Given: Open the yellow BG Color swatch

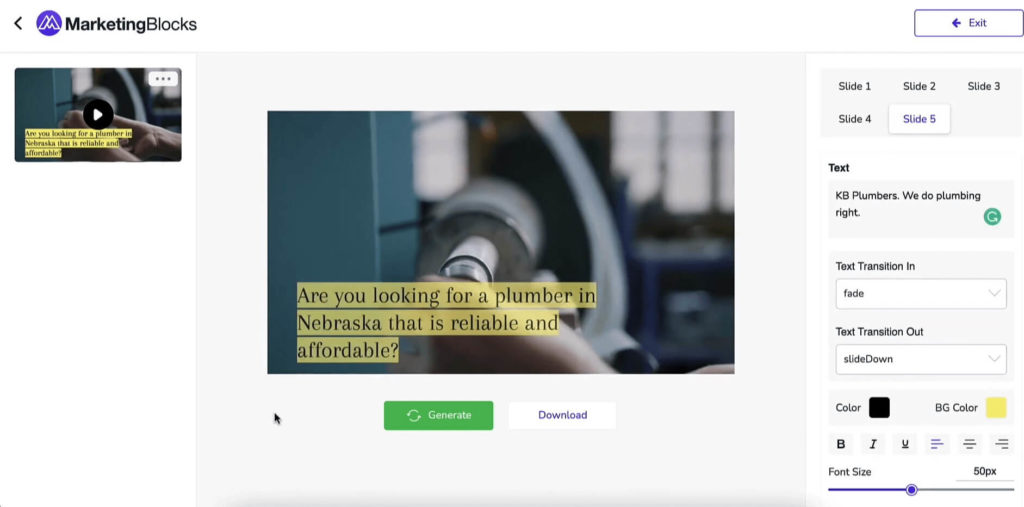Looking at the screenshot, I should point(996,408).
